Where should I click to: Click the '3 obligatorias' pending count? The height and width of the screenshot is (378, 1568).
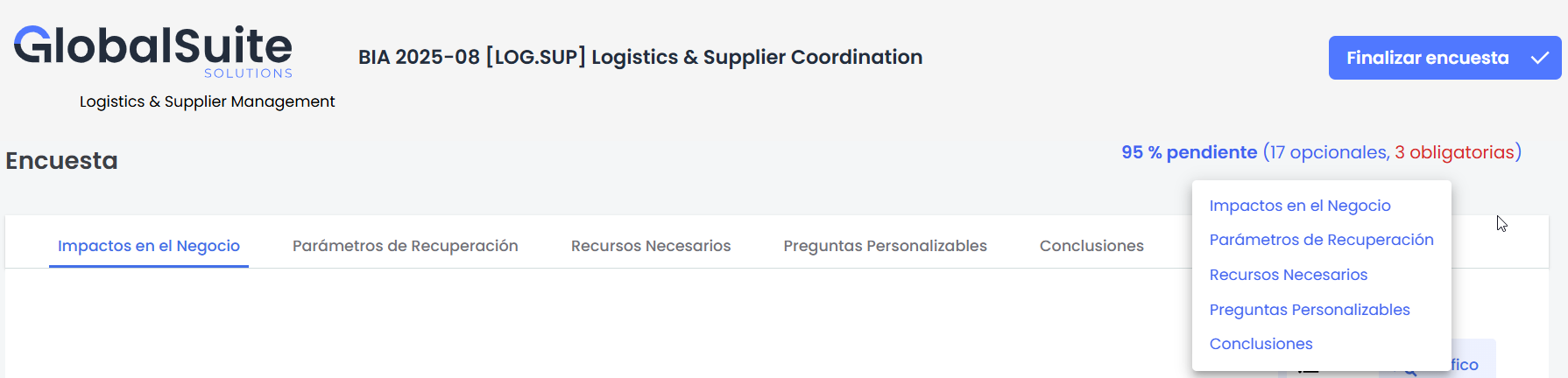(x=1454, y=152)
